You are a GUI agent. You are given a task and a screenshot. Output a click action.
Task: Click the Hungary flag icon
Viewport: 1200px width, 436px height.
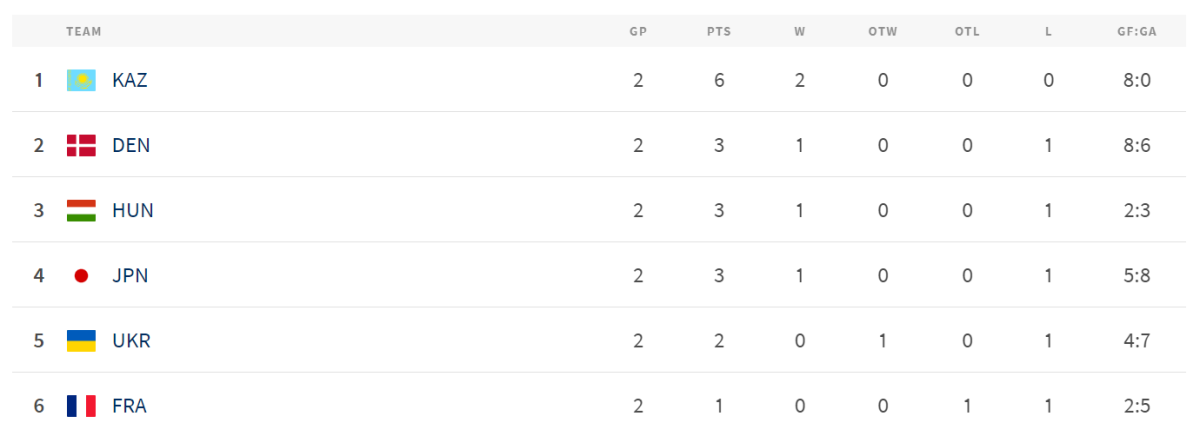[x=81, y=210]
